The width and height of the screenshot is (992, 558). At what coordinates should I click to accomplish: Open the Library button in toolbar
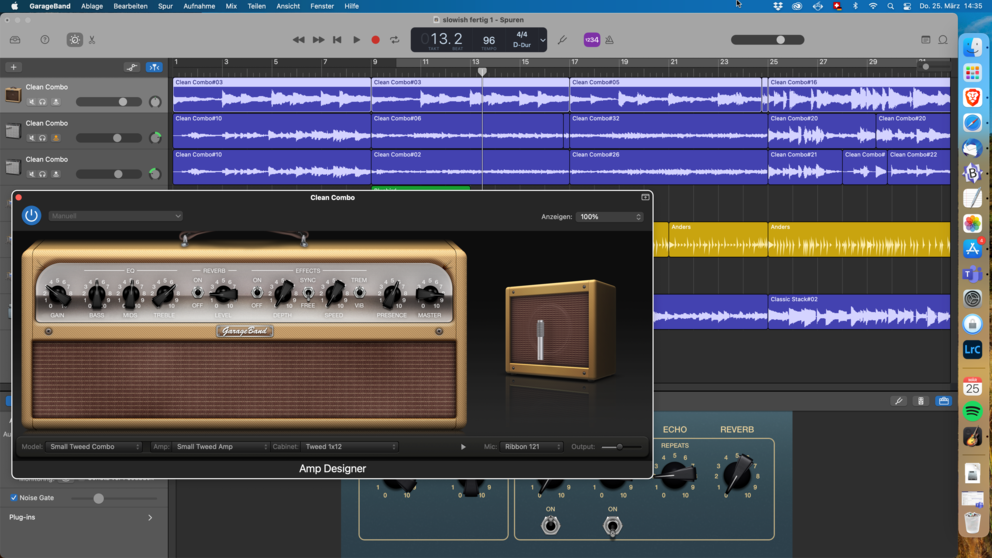pos(15,40)
